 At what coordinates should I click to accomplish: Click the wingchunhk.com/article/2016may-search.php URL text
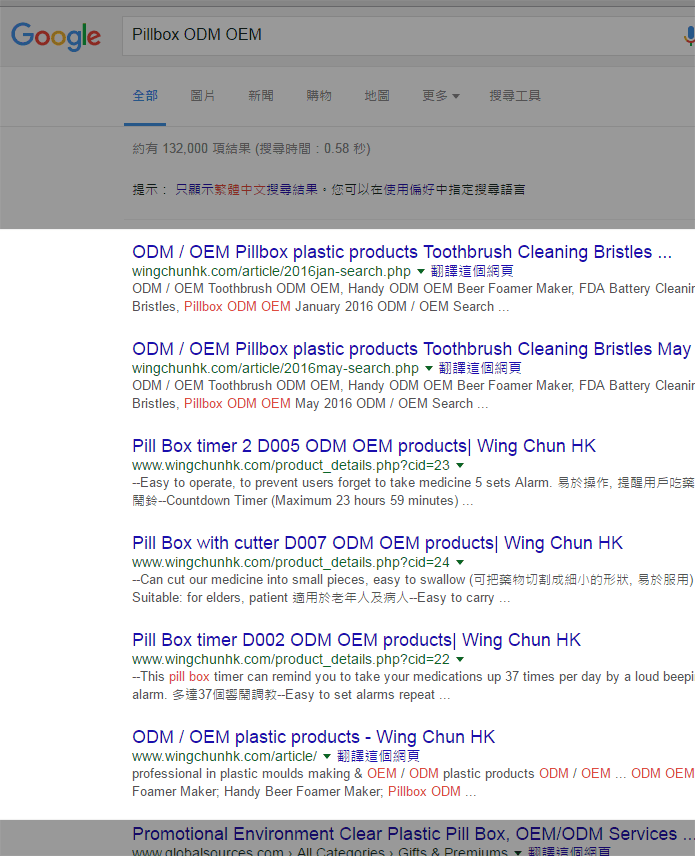tap(275, 368)
